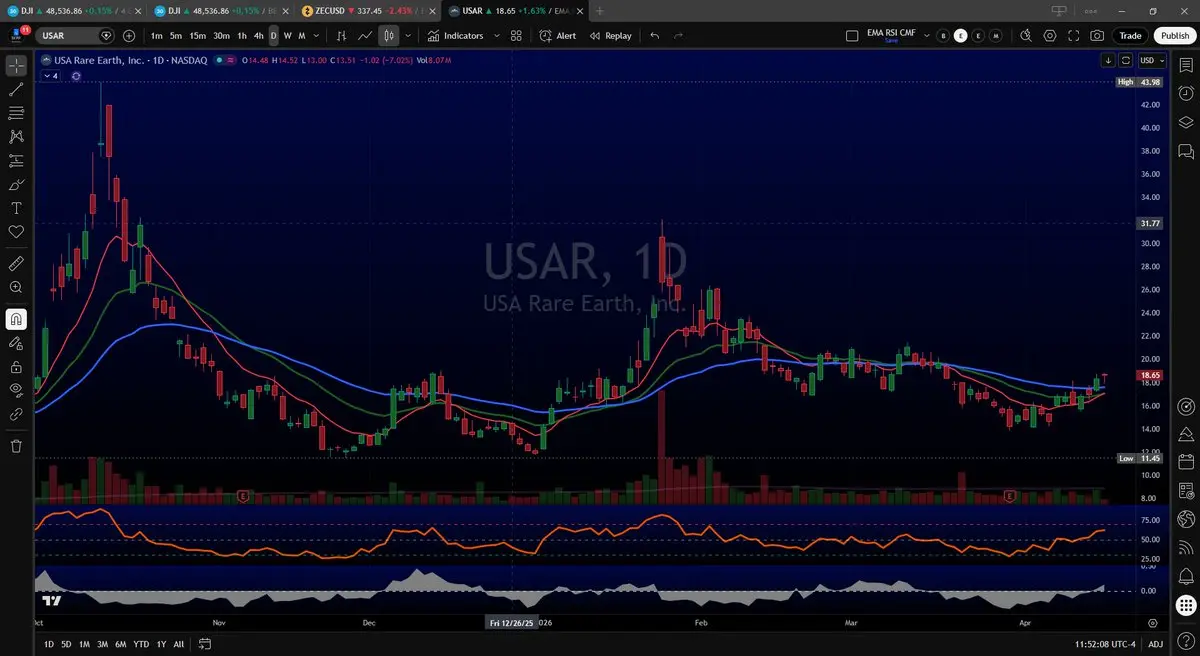The image size is (1200, 656).
Task: Expand the favorite indicators dropdown arrow
Action: click(x=495, y=36)
